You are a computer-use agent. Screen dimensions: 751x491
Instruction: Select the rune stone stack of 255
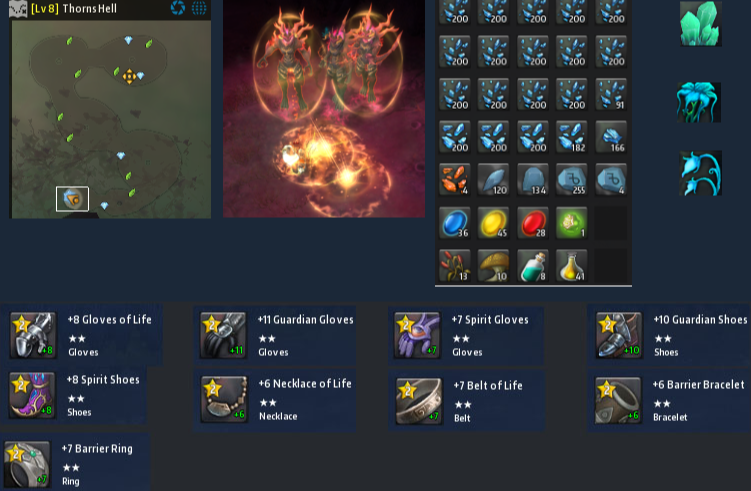572,180
